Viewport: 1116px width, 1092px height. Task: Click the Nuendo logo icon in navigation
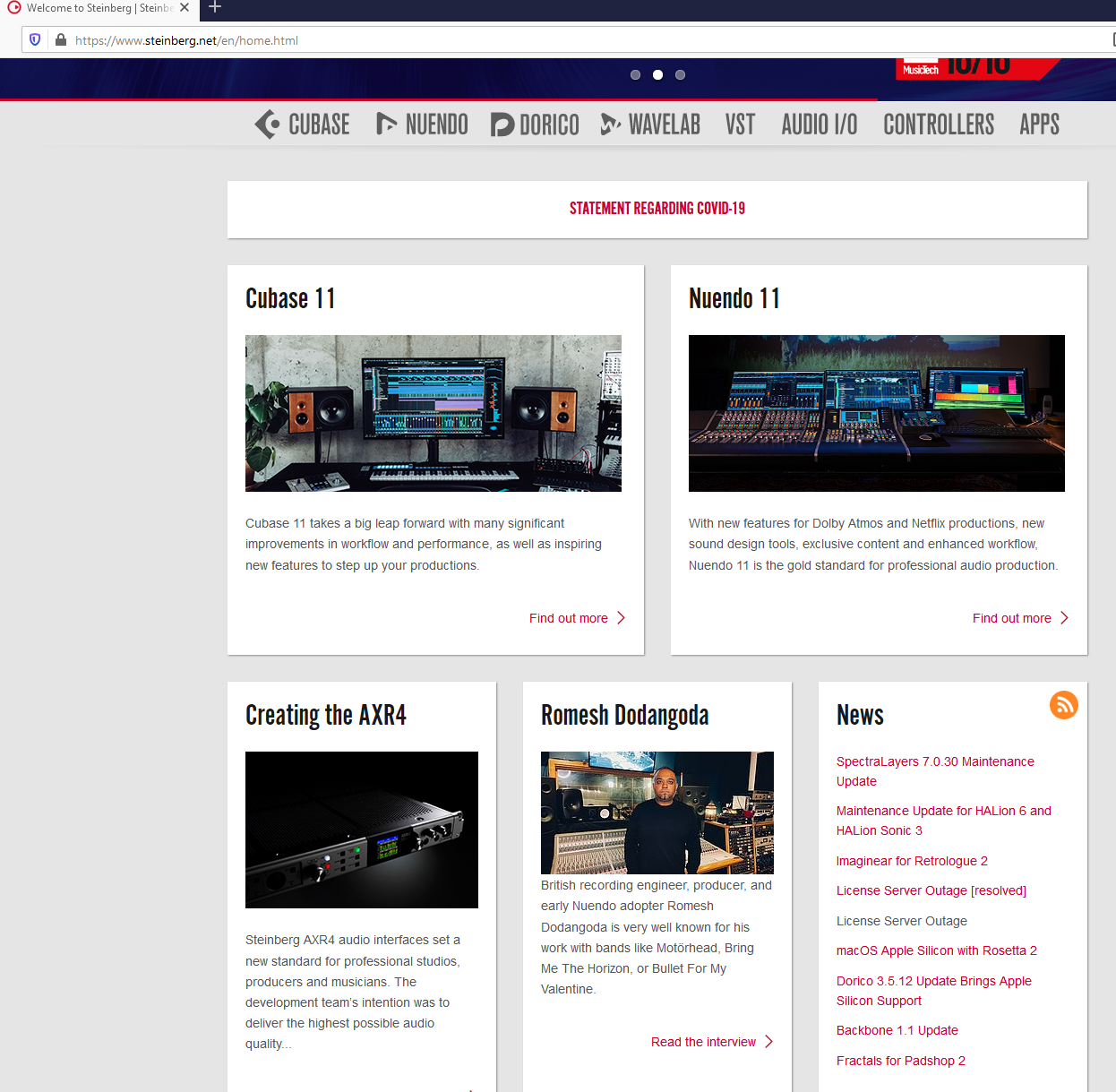click(386, 125)
